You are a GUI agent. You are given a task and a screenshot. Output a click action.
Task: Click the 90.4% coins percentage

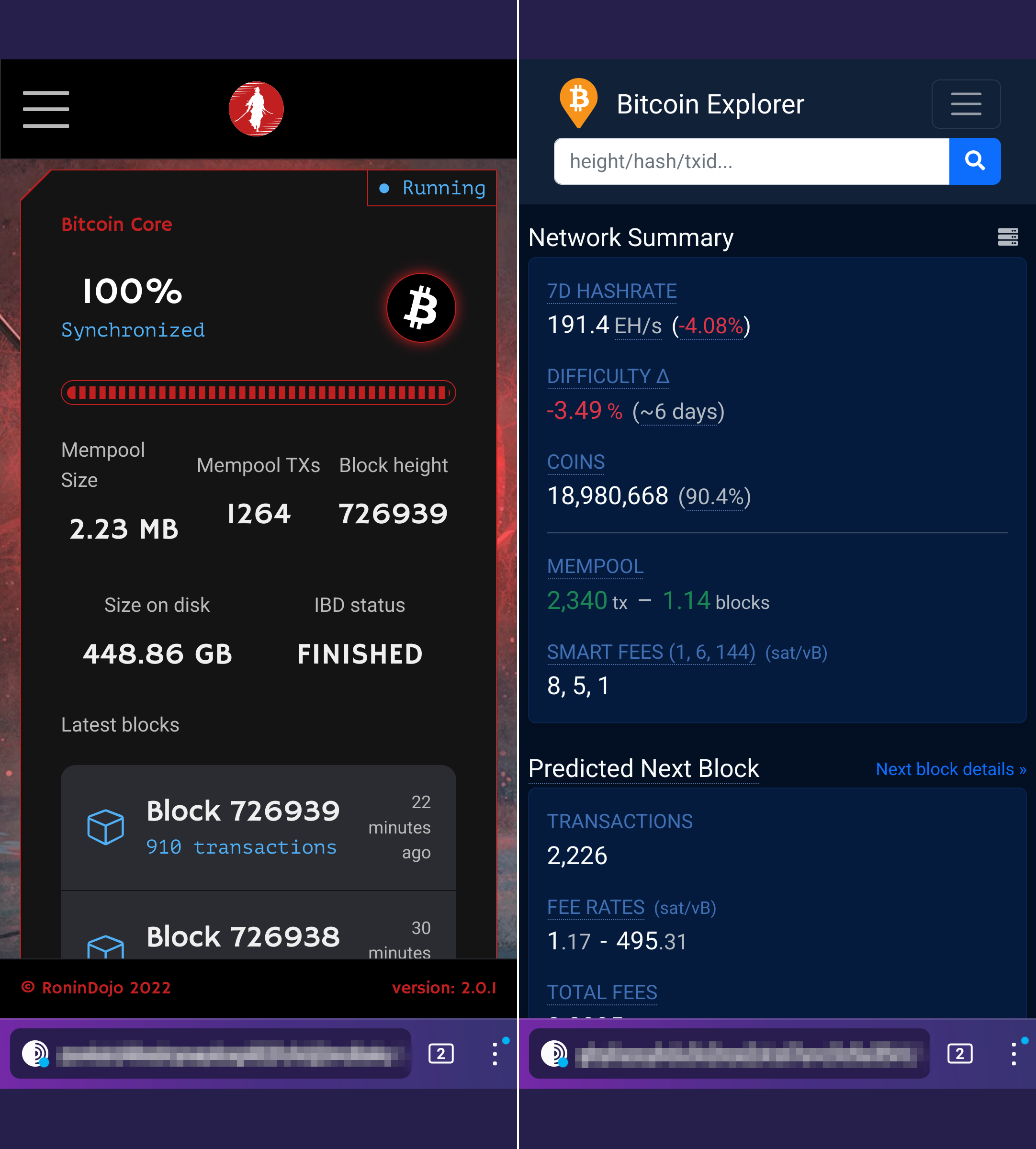point(715,497)
